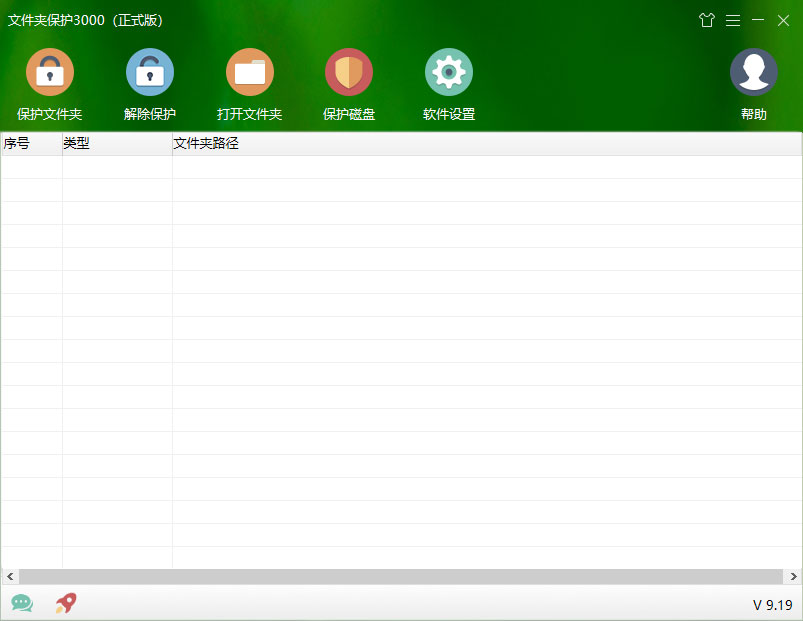Click the rocket icon in status bar

pyautogui.click(x=66, y=603)
